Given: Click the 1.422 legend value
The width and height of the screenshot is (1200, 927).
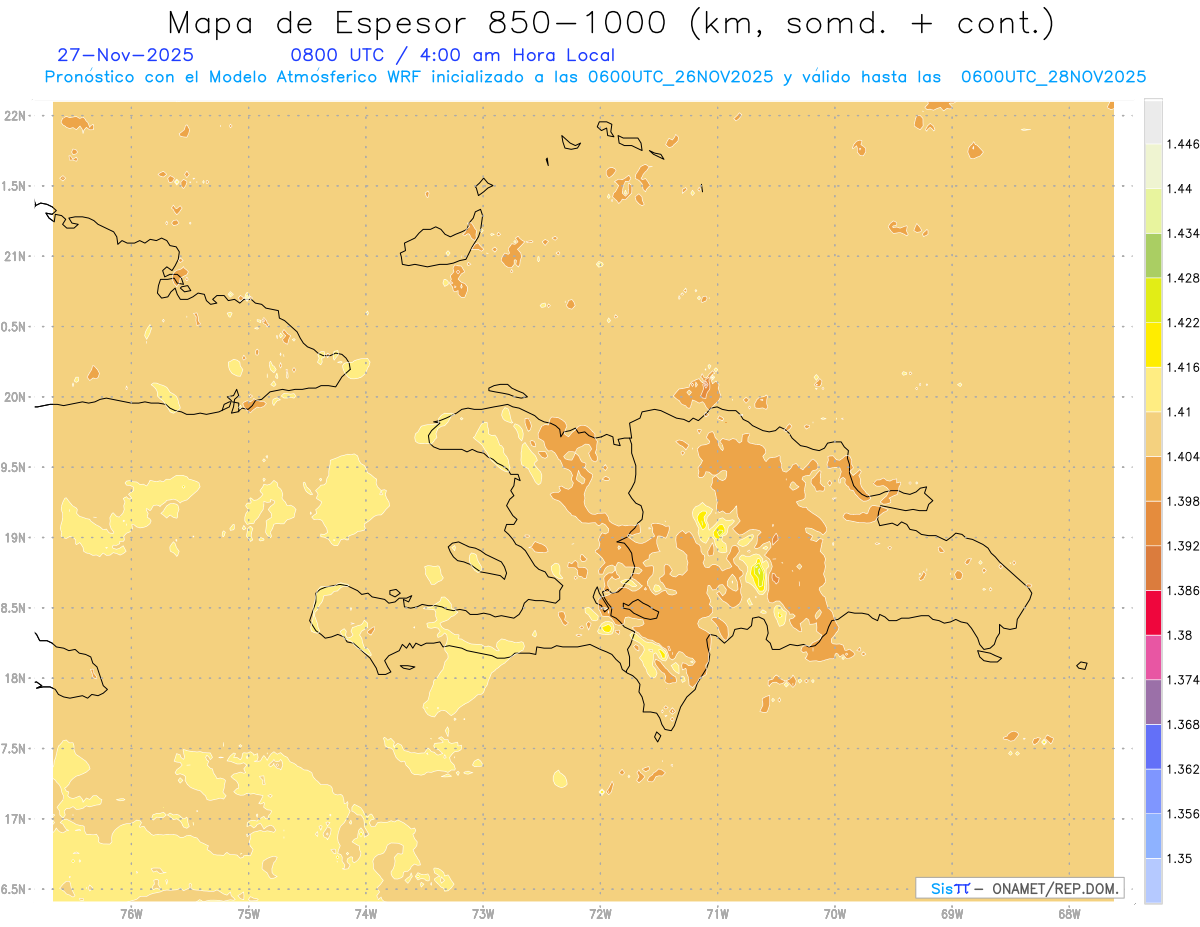Looking at the screenshot, I should [x=1184, y=322].
